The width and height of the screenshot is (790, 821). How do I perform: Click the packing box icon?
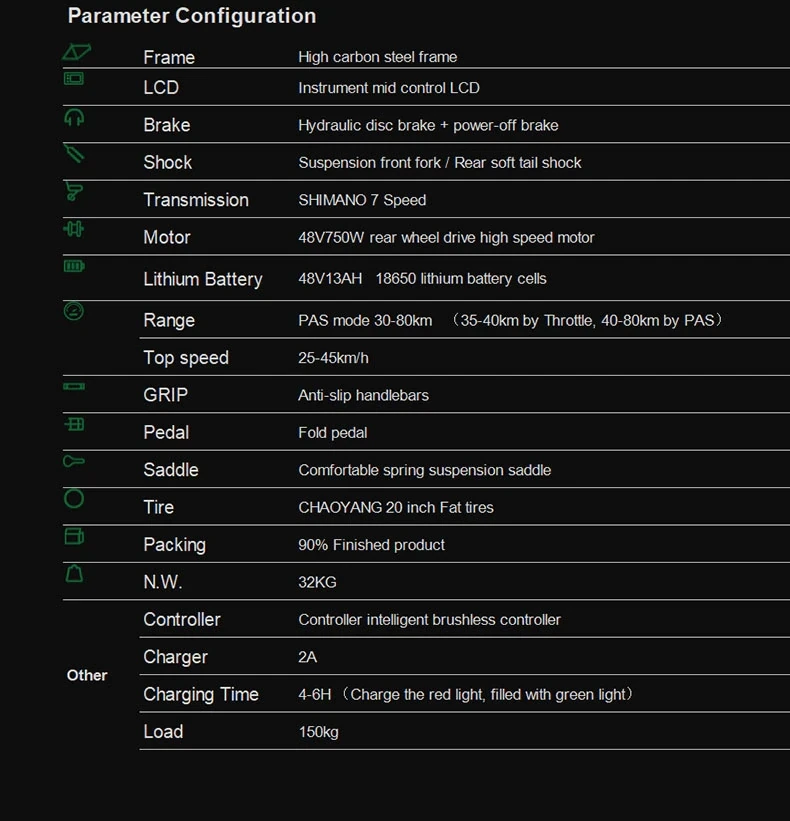[x=74, y=536]
